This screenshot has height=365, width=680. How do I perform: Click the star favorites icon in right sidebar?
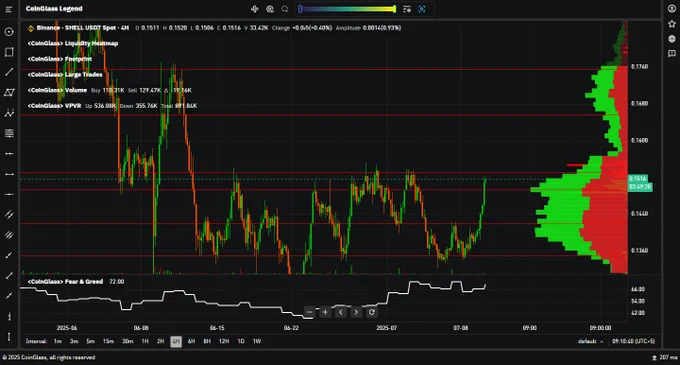click(672, 24)
